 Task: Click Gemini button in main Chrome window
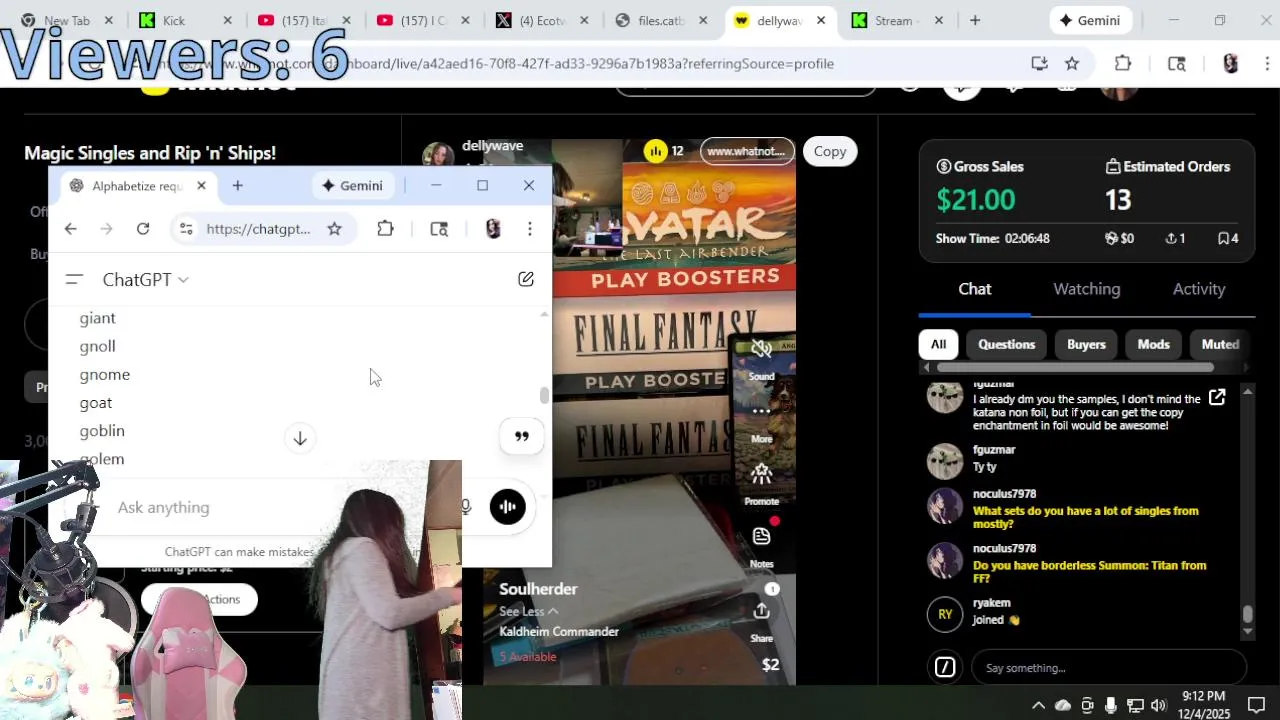(x=1090, y=20)
